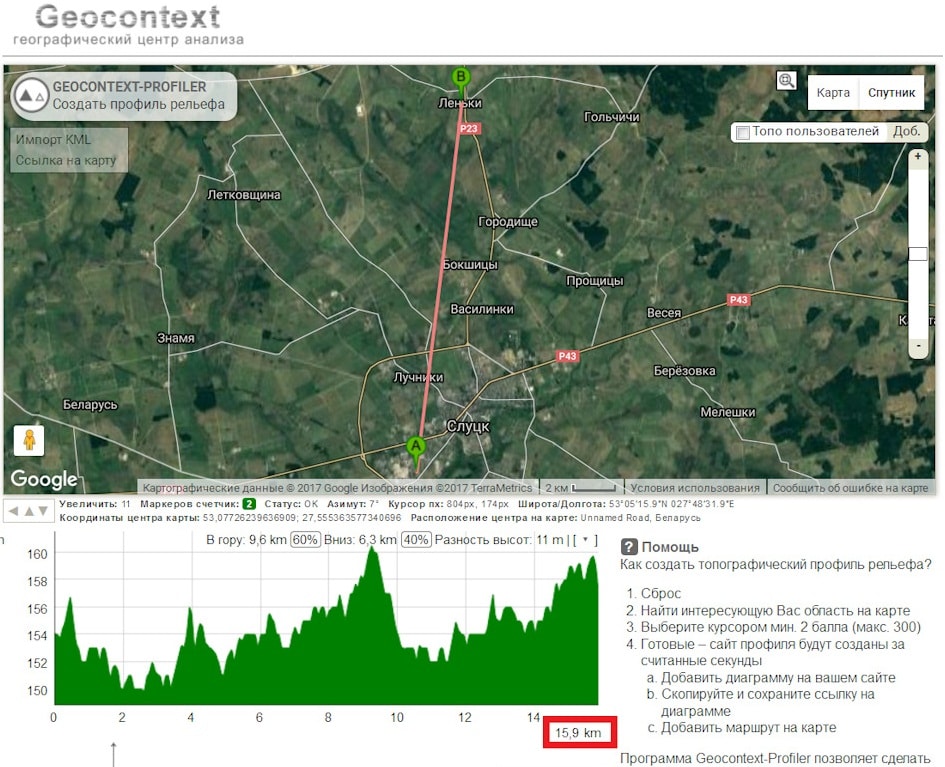Click Сообщить об ошибке на карте

(x=850, y=488)
